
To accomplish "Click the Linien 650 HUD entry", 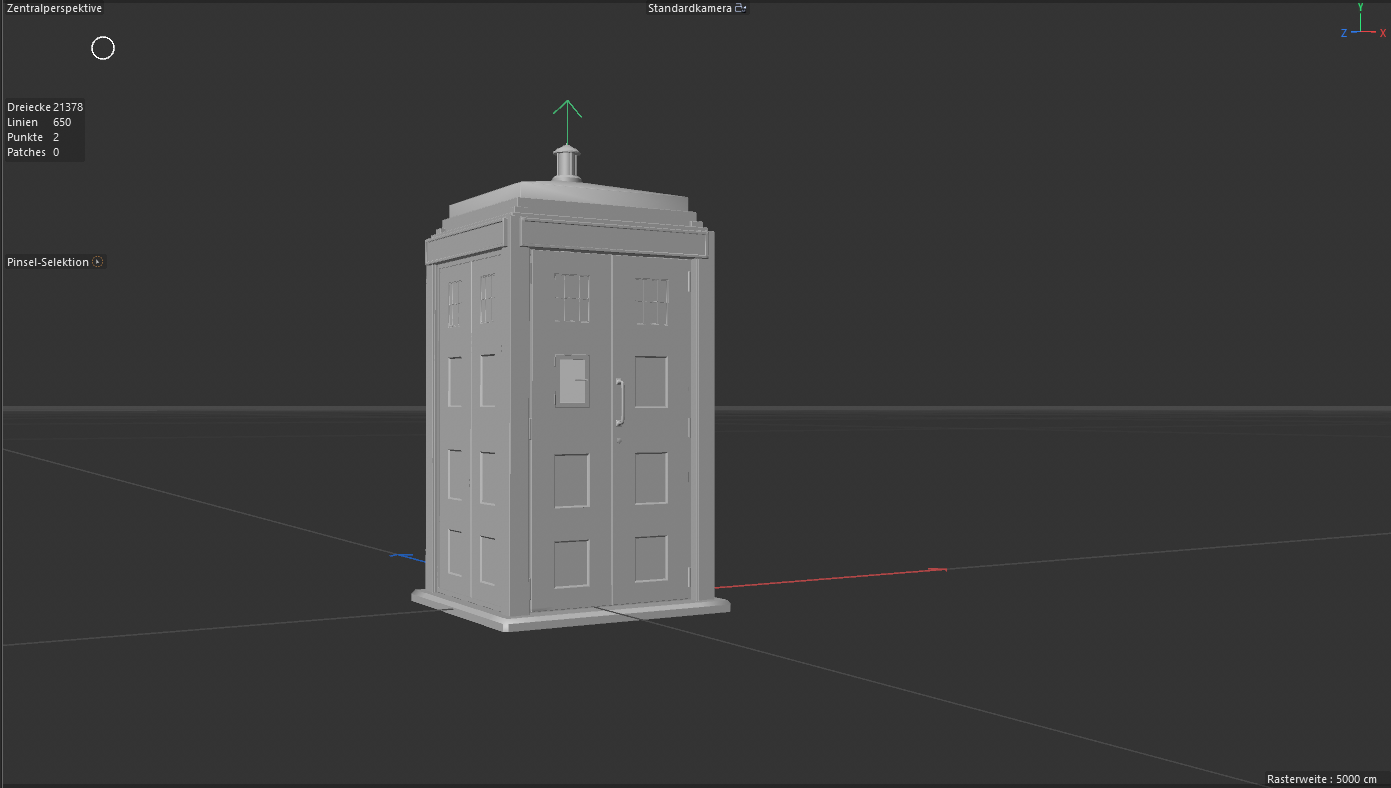I will tap(39, 122).
